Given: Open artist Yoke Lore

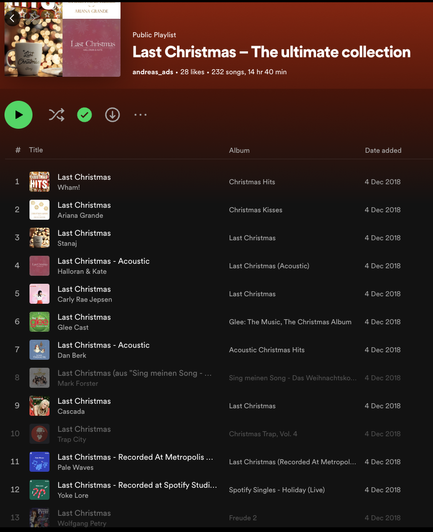Looking at the screenshot, I should 73,495.
